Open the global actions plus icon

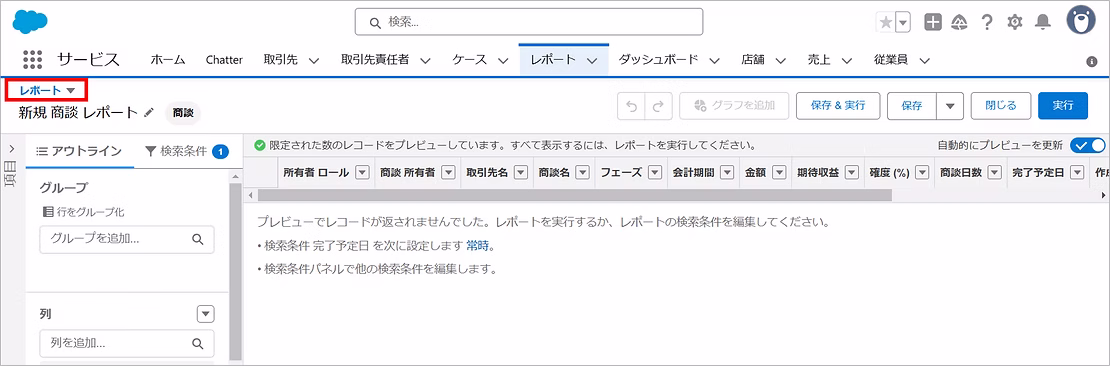tap(933, 22)
